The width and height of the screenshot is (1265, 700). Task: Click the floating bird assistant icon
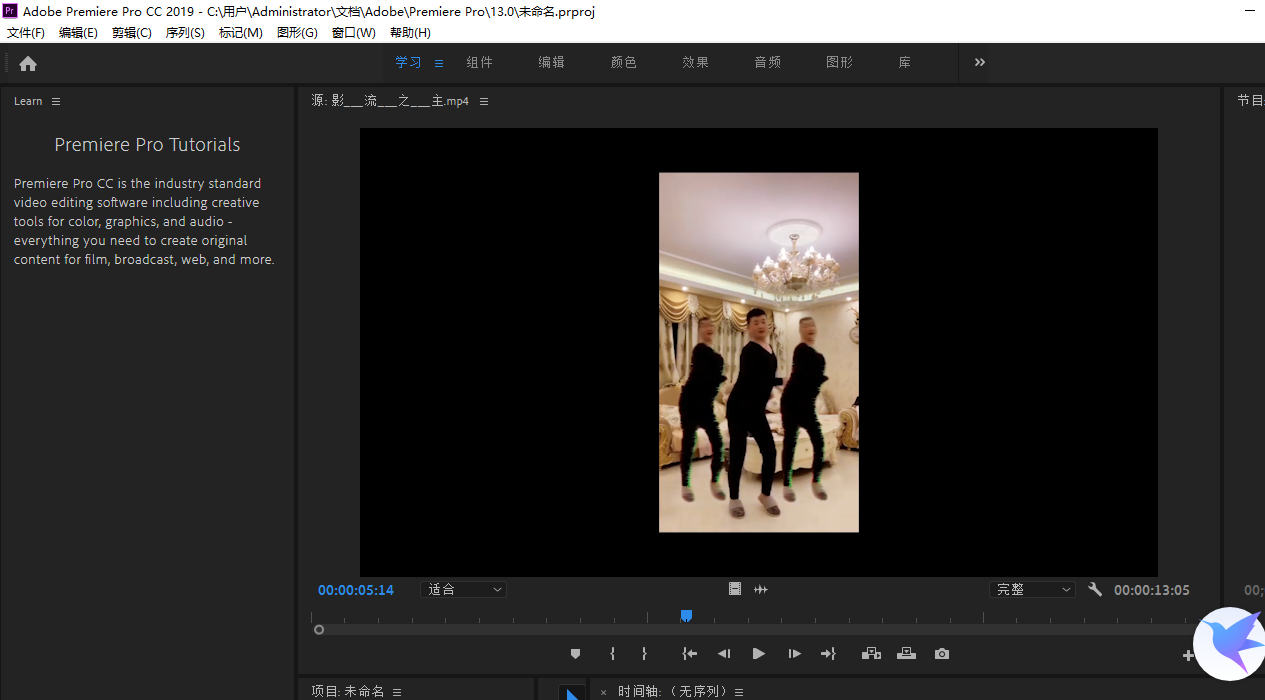pos(1230,643)
